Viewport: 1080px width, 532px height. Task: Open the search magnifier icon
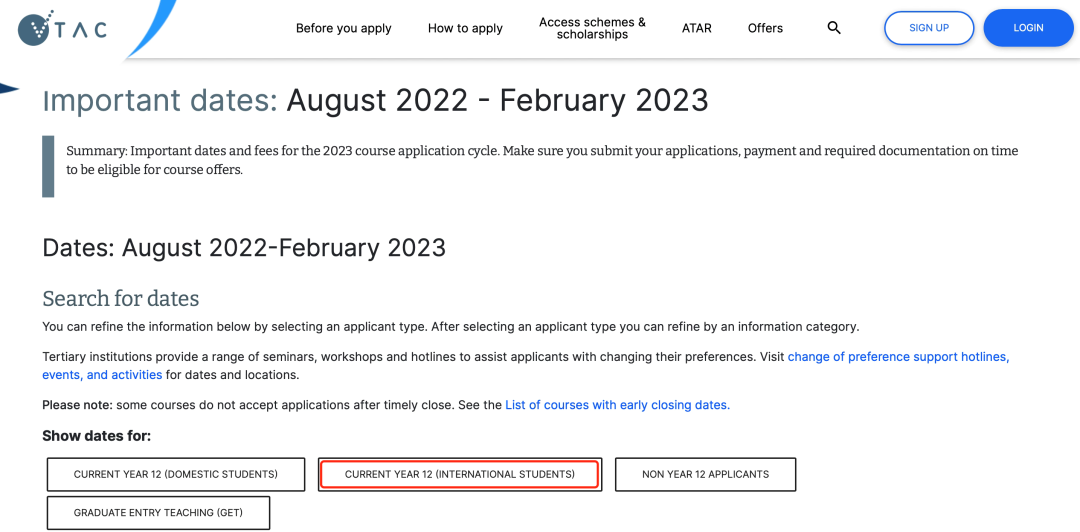[x=834, y=28]
